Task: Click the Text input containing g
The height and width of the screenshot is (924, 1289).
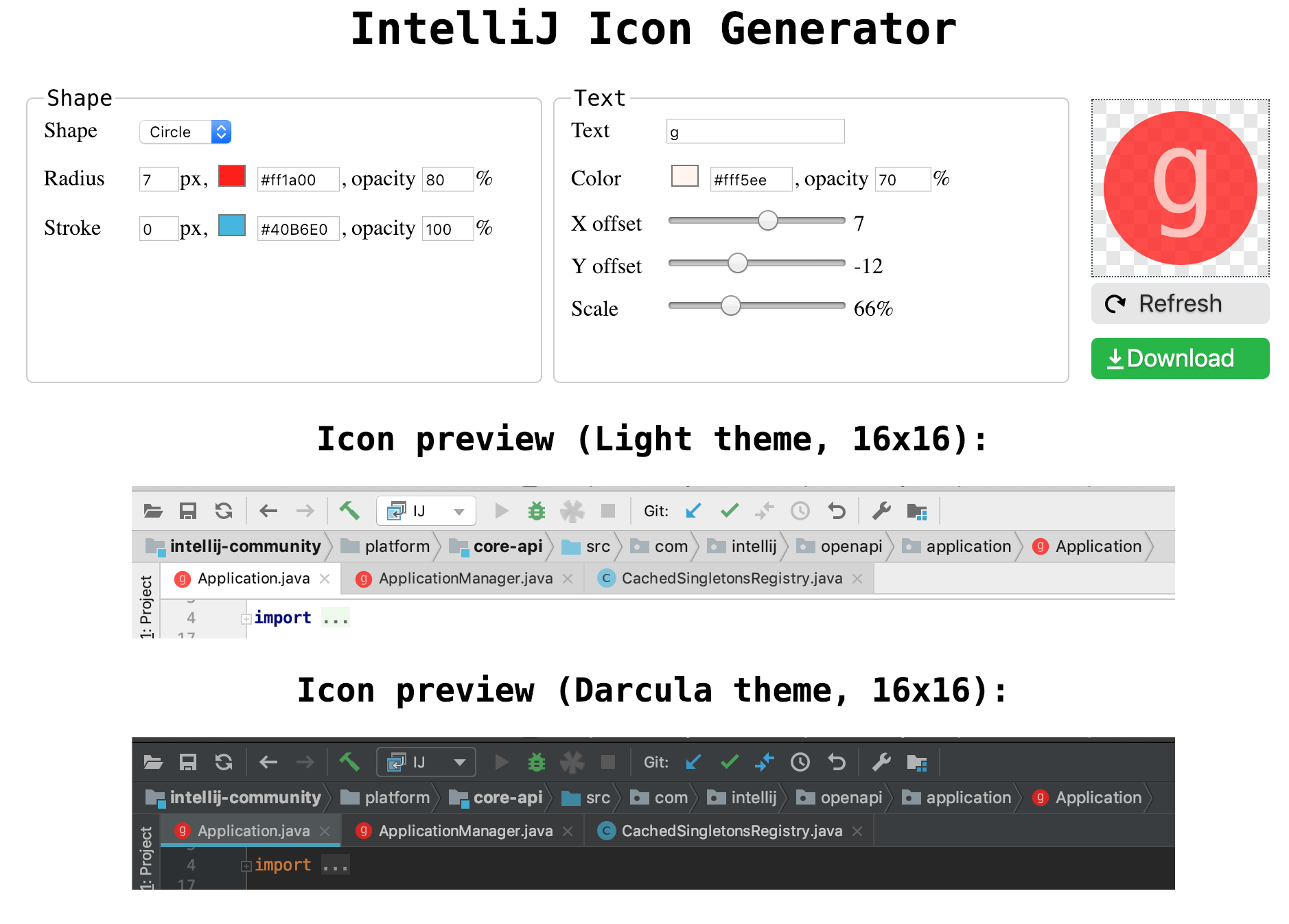Action: pyautogui.click(x=756, y=131)
